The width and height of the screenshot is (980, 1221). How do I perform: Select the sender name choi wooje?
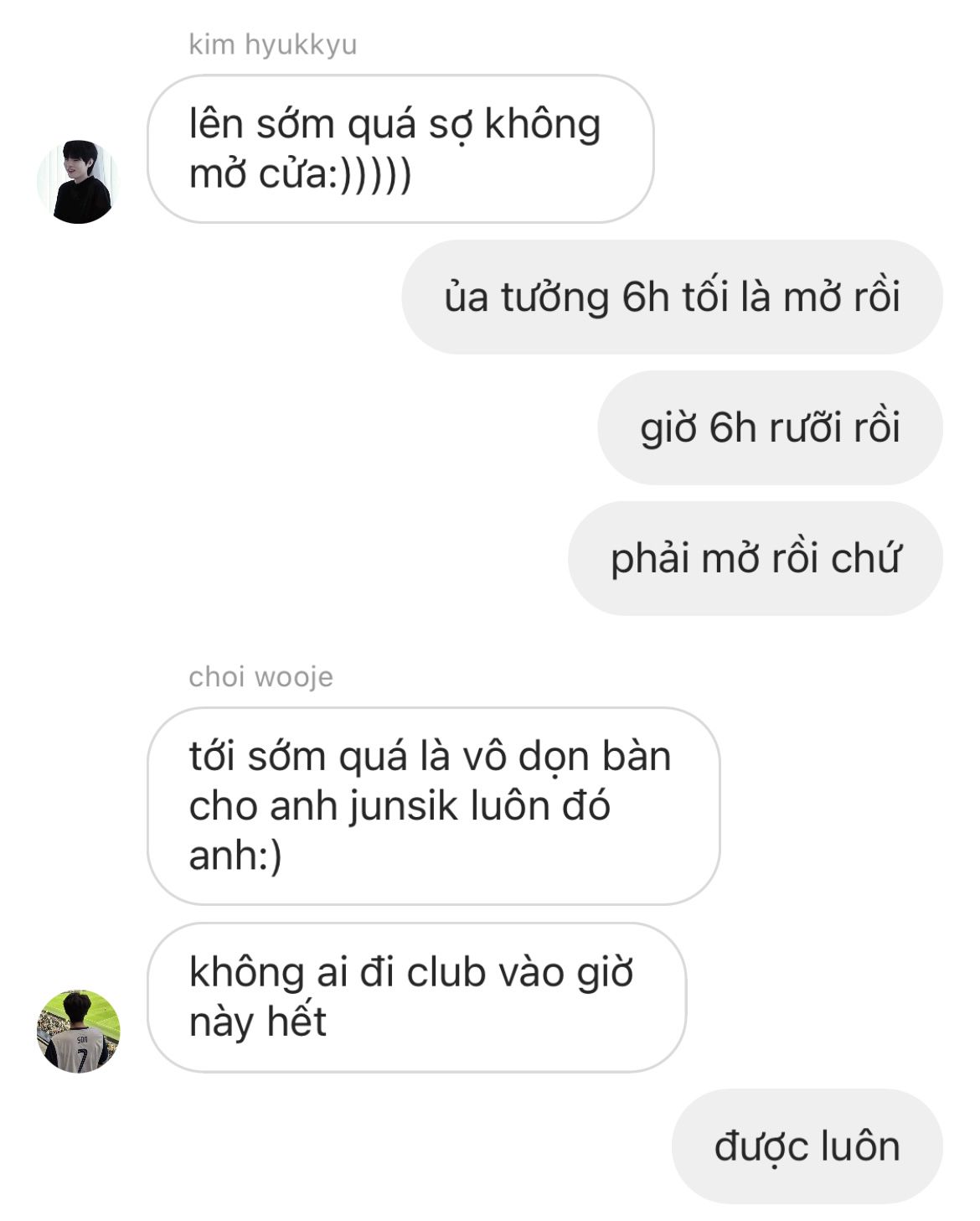click(260, 676)
